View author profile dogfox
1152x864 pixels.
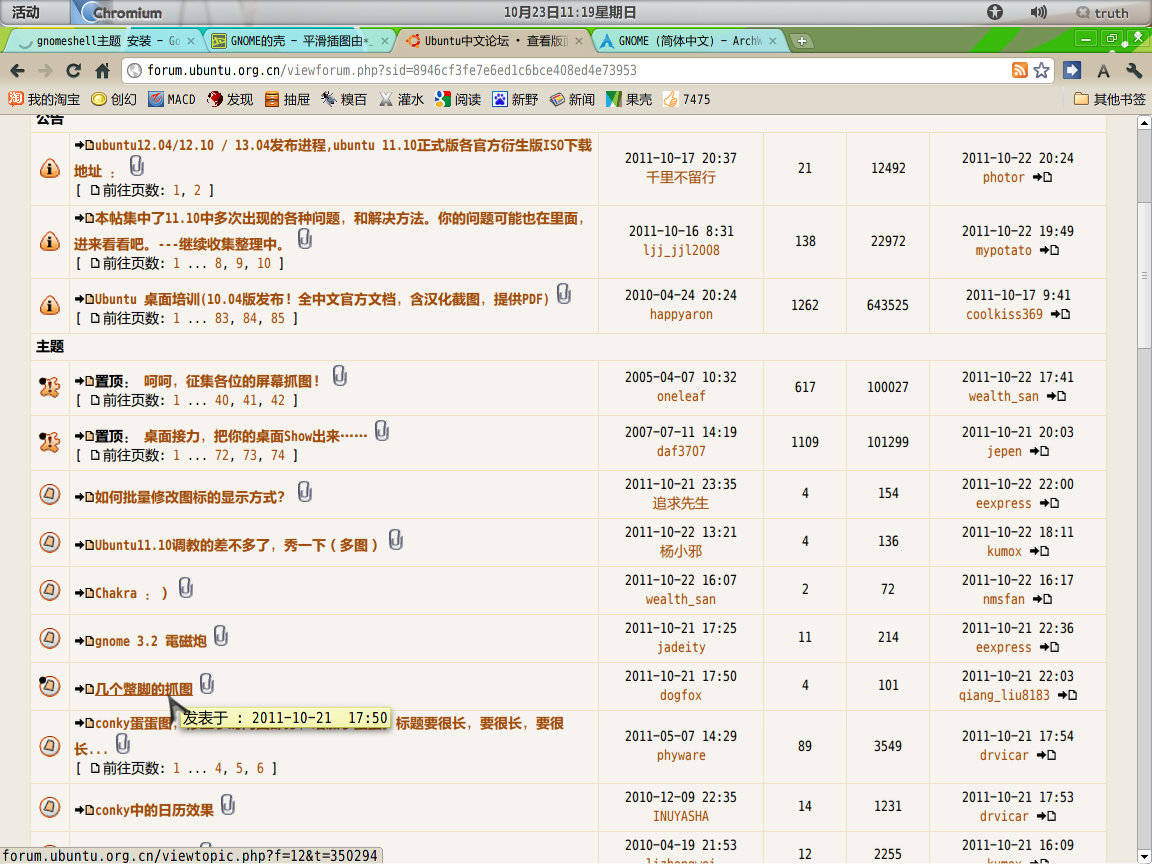pyautogui.click(x=680, y=695)
